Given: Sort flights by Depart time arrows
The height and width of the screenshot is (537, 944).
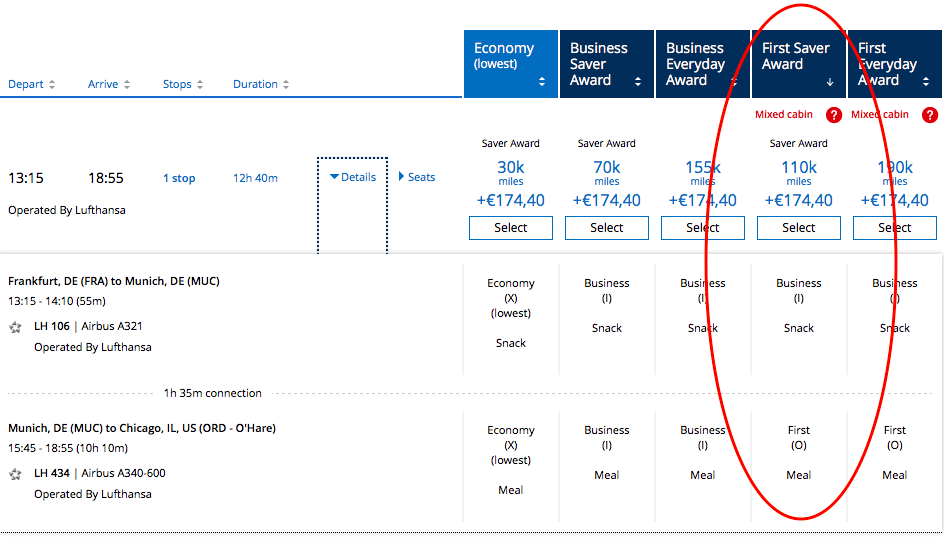Looking at the screenshot, I should click(x=52, y=85).
